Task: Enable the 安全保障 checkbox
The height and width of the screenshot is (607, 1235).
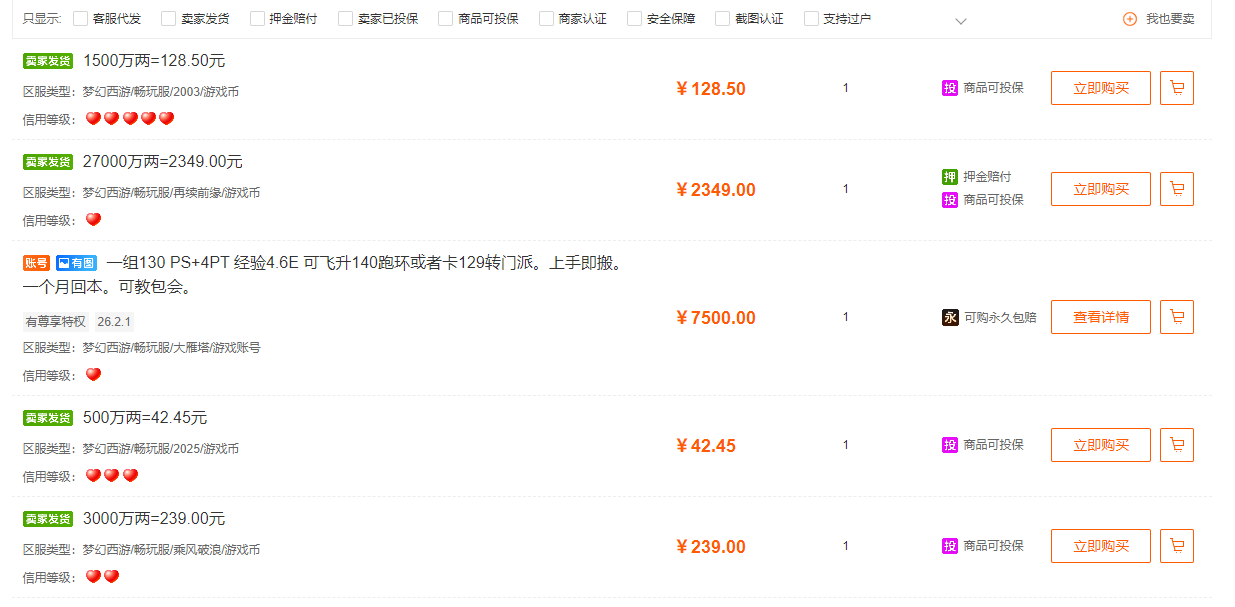Action: click(x=635, y=17)
